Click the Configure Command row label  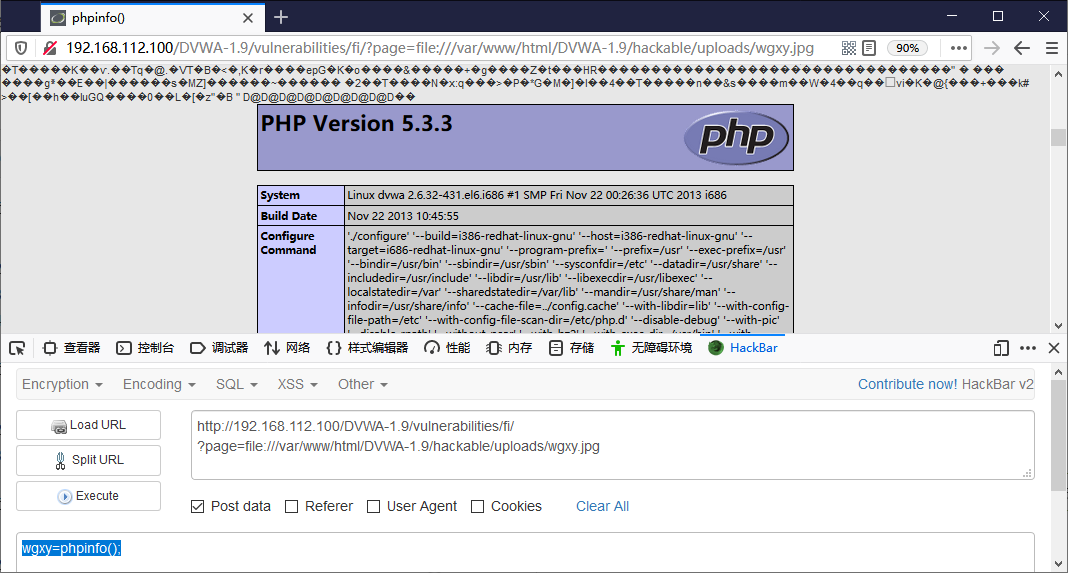(288, 243)
